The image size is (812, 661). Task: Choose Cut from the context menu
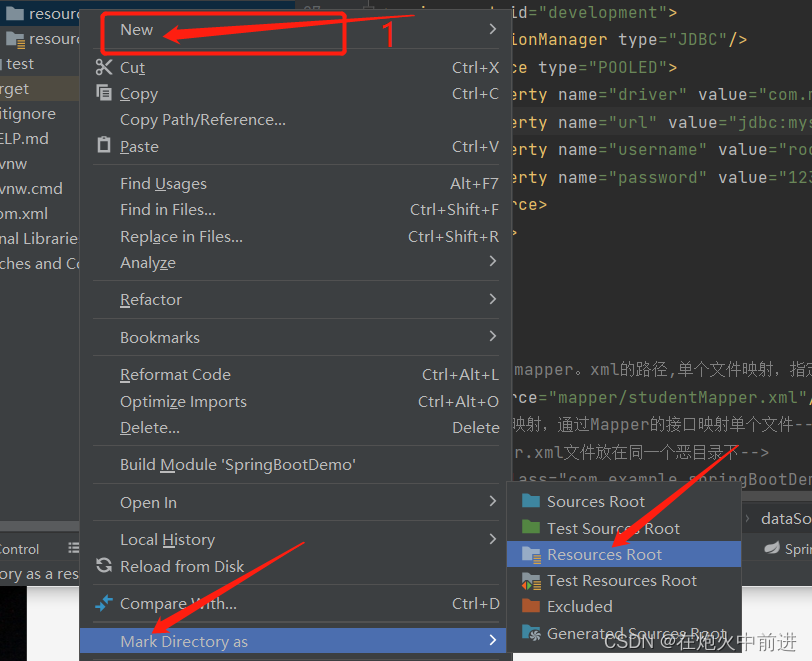[296, 67]
